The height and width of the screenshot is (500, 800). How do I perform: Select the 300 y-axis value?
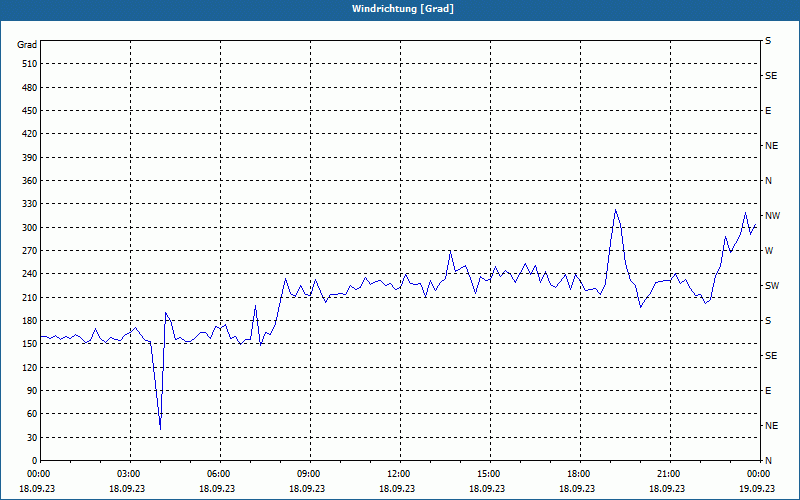30,228
